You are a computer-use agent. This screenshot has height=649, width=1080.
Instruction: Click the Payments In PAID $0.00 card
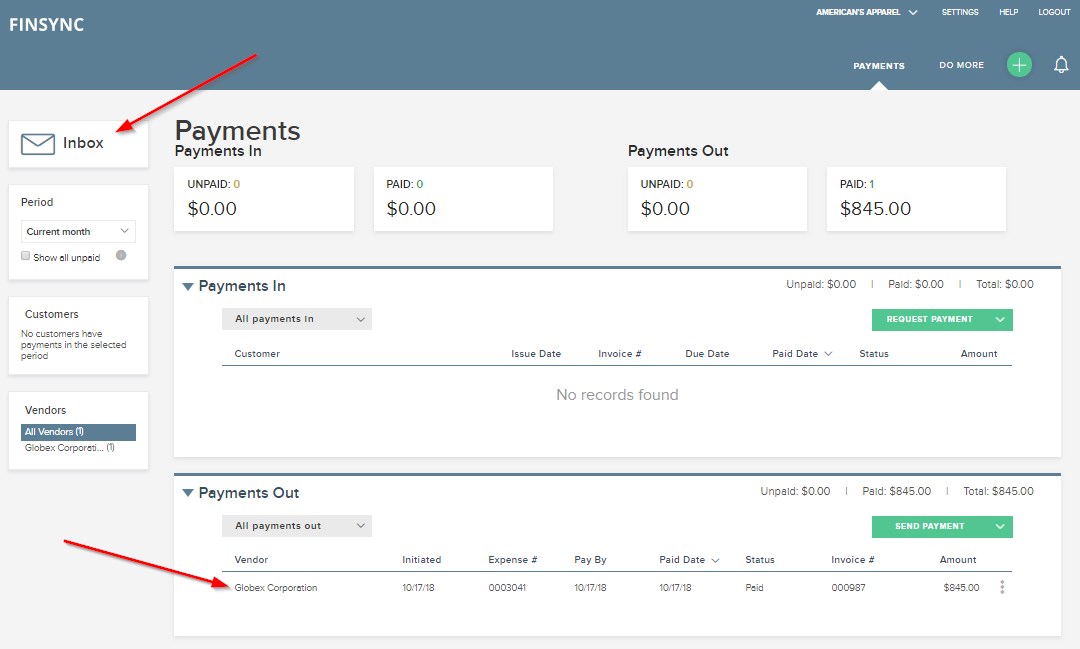463,199
